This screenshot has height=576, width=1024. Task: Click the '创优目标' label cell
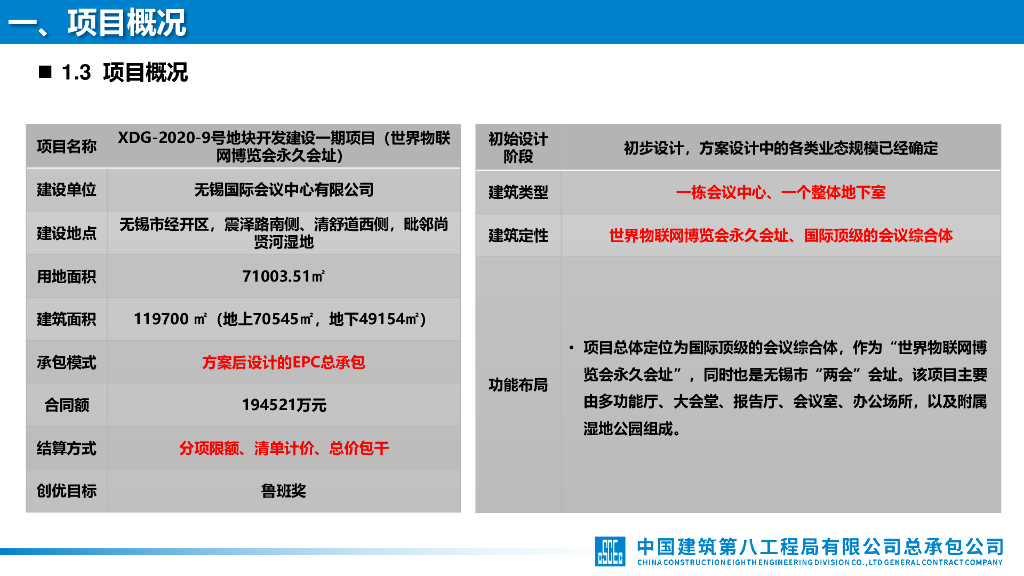67,491
